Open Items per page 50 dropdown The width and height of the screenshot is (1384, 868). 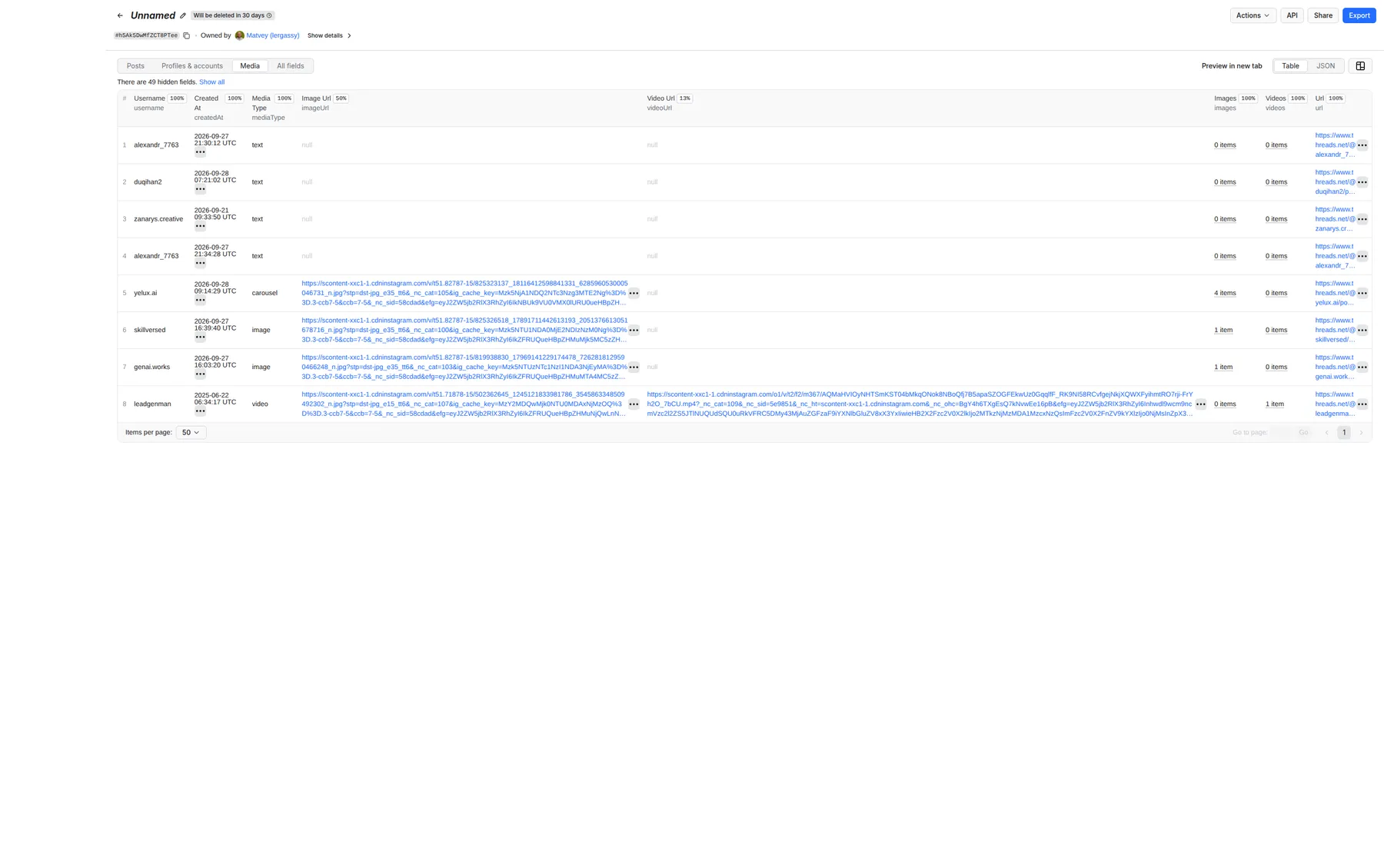(191, 433)
